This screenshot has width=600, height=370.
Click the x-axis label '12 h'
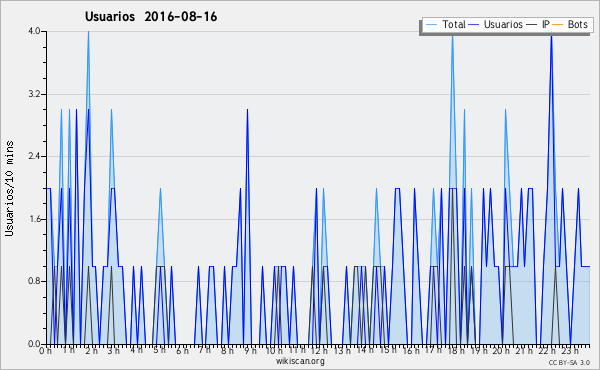point(319,351)
